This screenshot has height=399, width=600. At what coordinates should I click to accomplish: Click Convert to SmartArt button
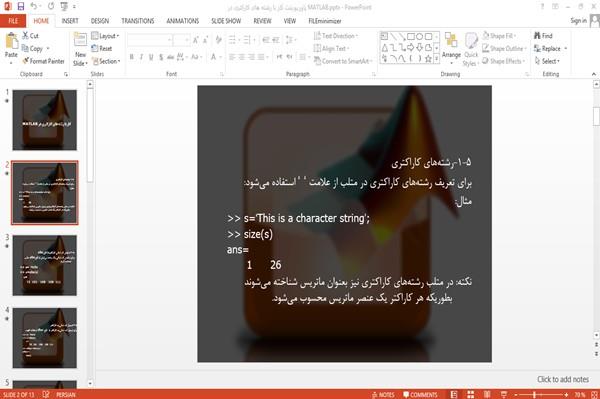point(342,61)
